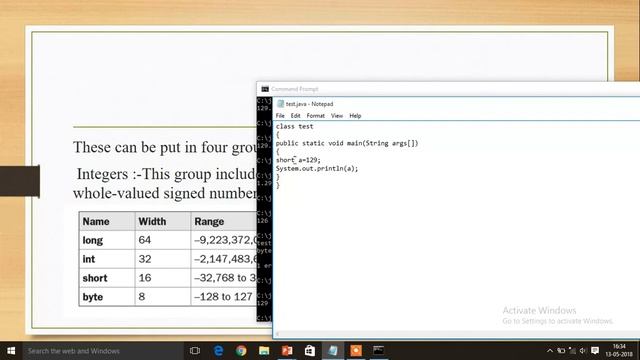Click the "short a=129;" line in Notepad
This screenshot has width=640, height=360.
(298, 160)
